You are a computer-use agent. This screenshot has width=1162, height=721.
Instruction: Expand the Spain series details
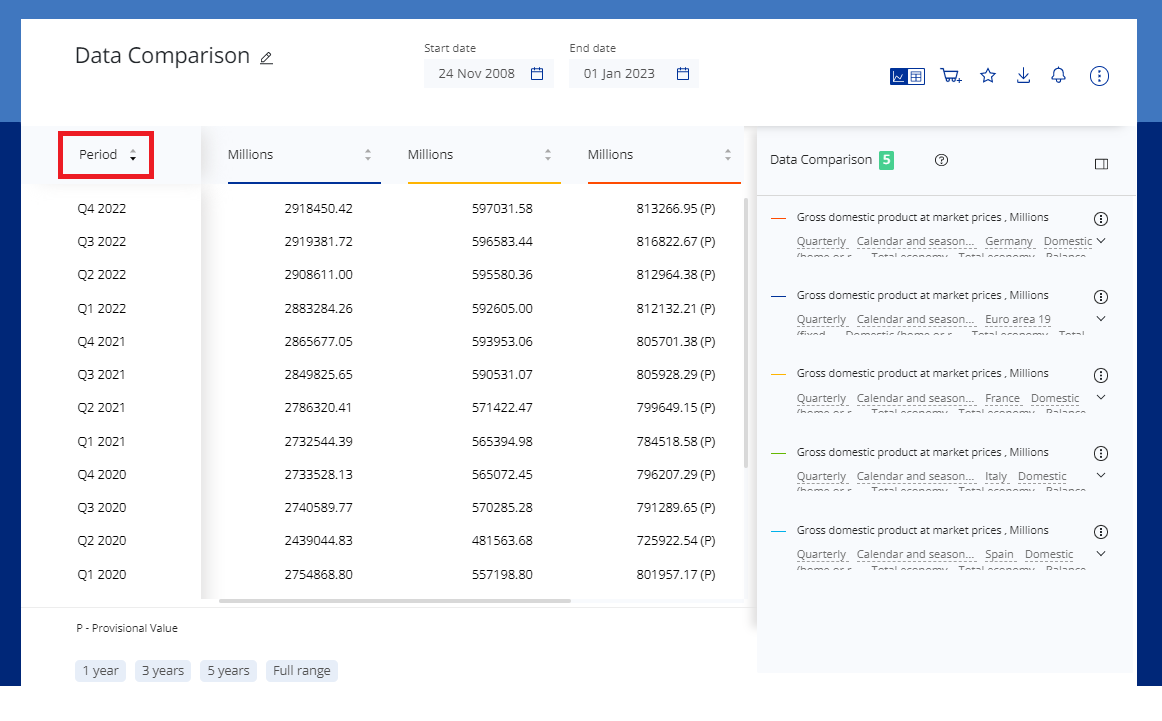click(x=1101, y=554)
